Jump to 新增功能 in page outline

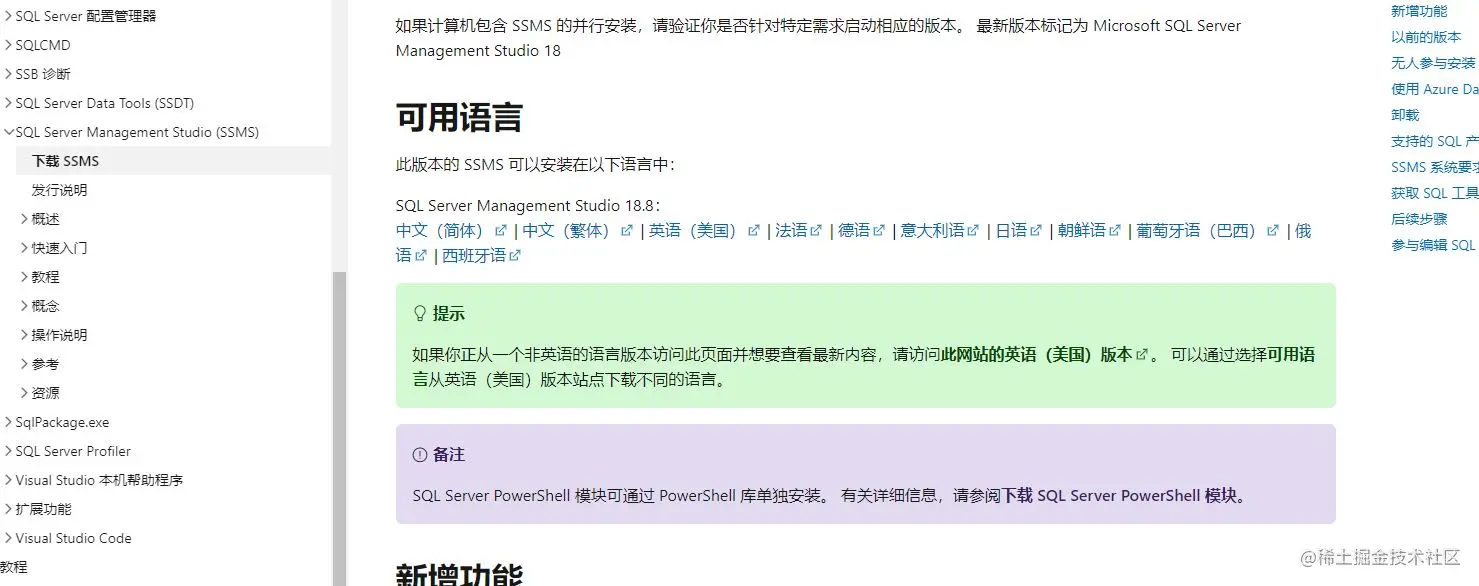click(x=1419, y=11)
